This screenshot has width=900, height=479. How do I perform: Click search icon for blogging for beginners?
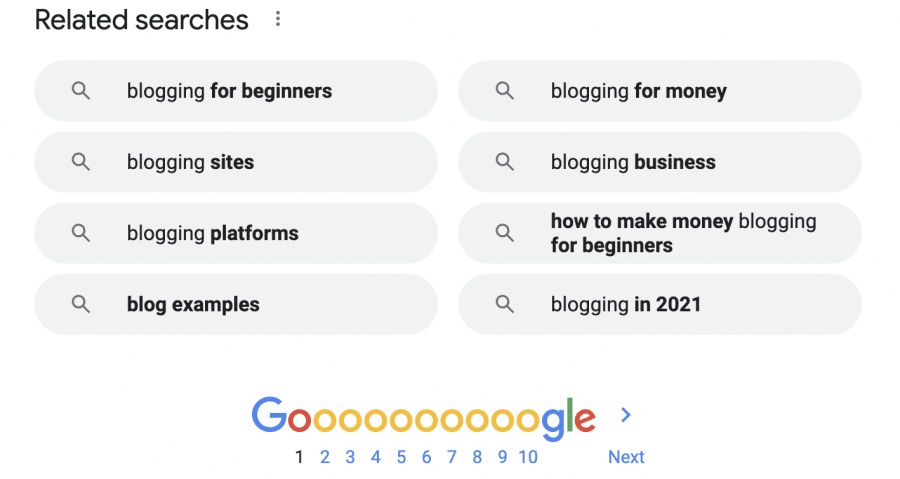[x=80, y=91]
